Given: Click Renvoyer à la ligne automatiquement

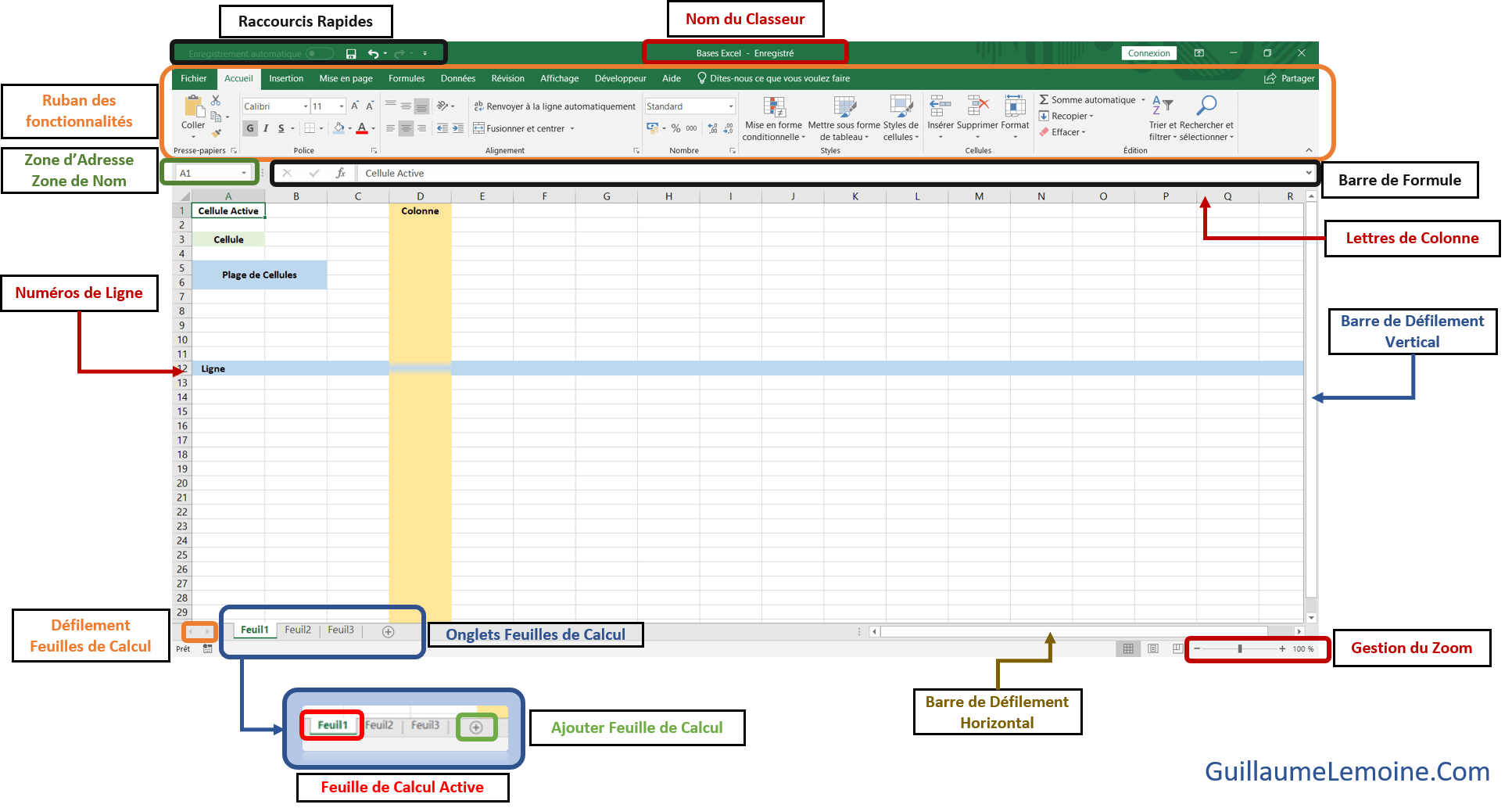Looking at the screenshot, I should [555, 106].
